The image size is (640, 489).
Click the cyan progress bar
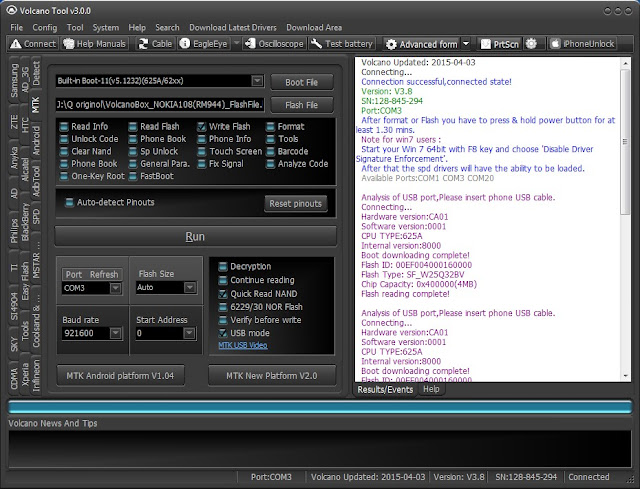click(x=320, y=407)
